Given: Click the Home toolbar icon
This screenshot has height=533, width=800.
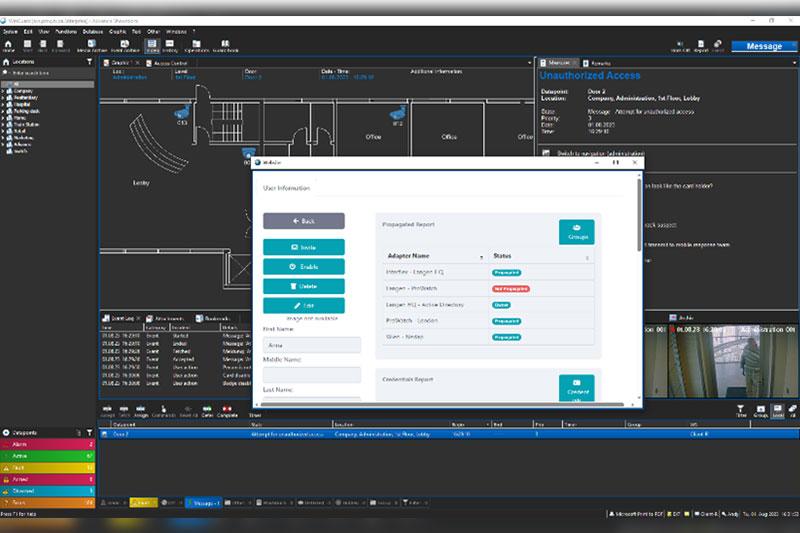Looking at the screenshot, I should (9, 45).
